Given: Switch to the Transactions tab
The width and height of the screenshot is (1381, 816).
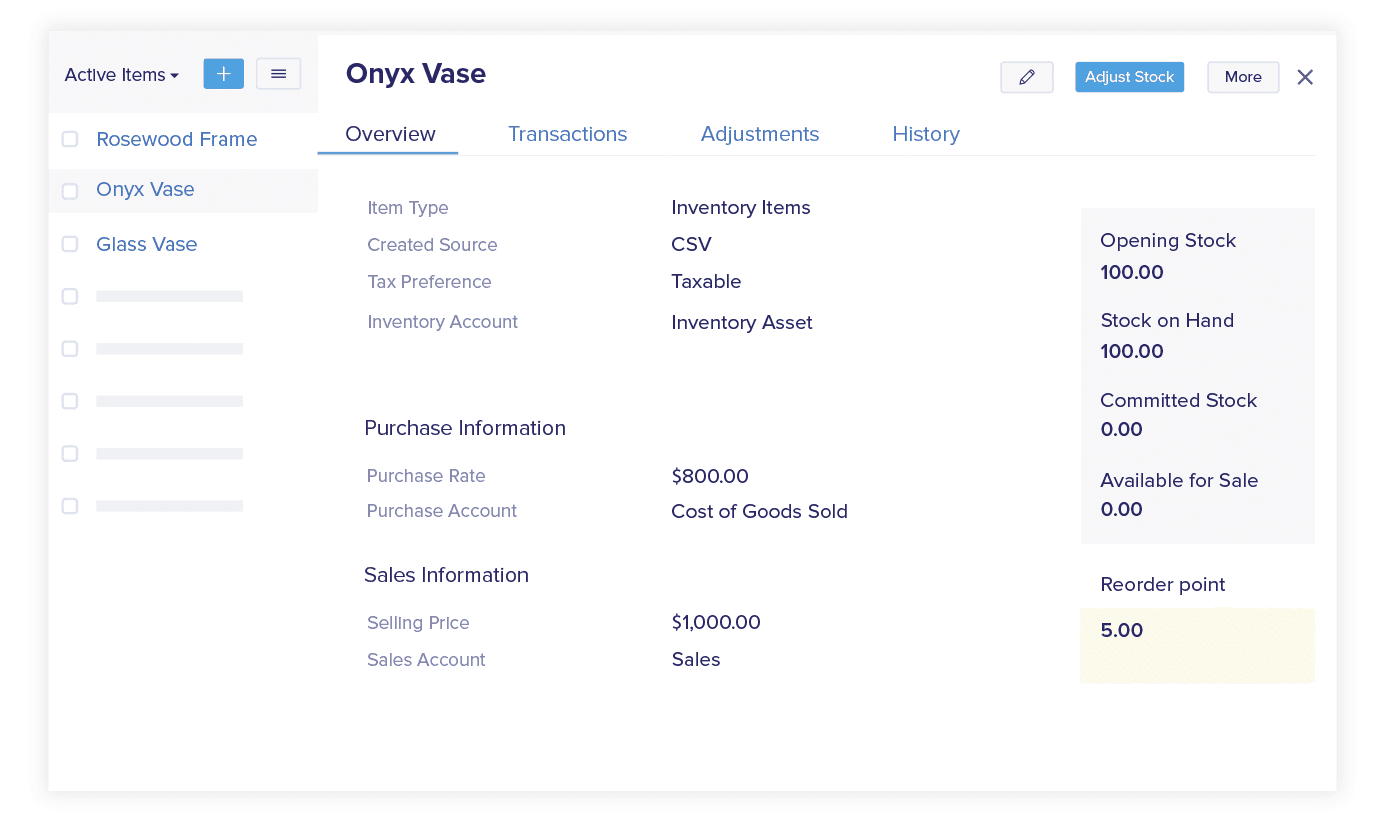Looking at the screenshot, I should click(x=567, y=134).
